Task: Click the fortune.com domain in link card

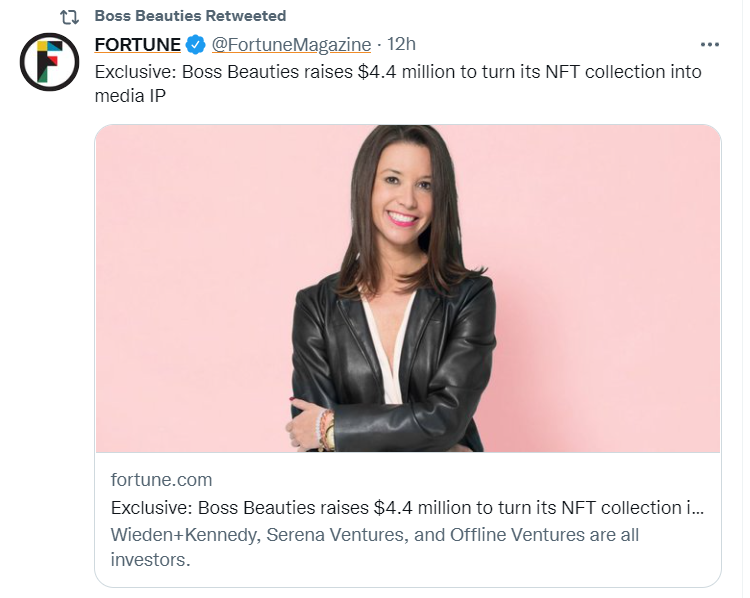Action: pos(161,480)
